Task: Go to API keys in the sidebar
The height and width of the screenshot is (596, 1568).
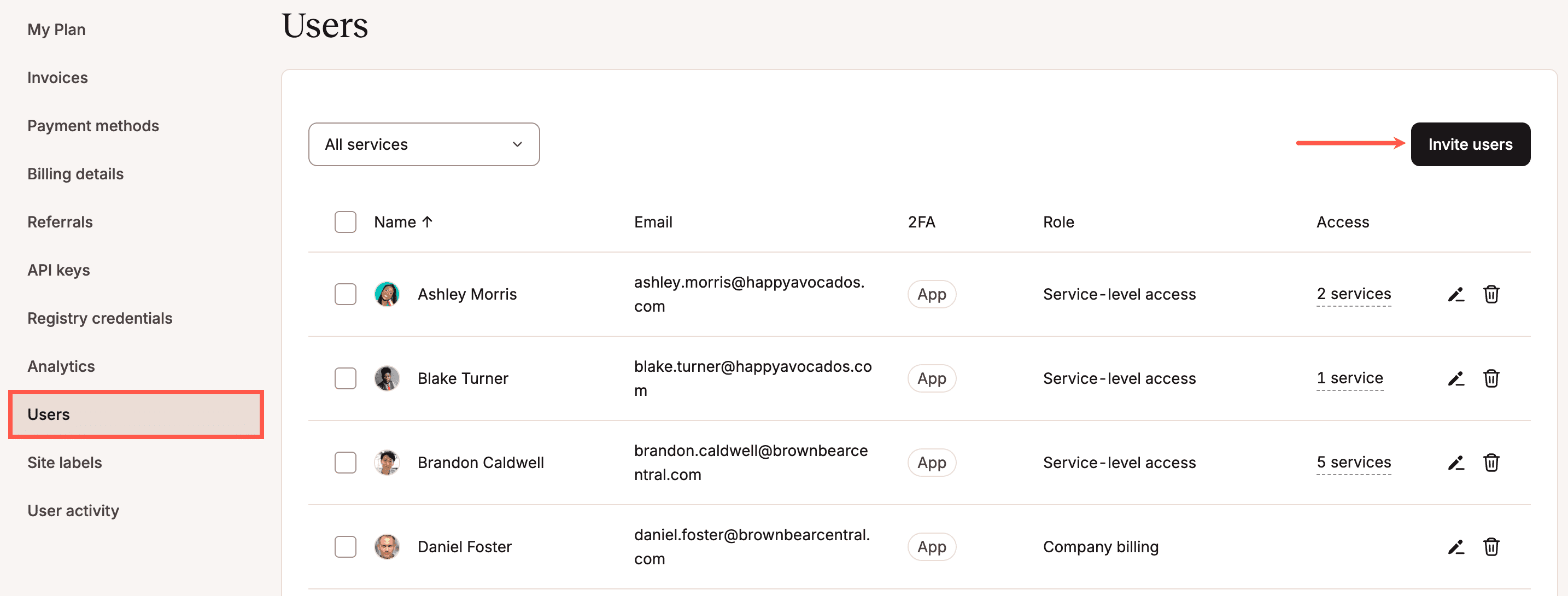Action: (x=58, y=270)
